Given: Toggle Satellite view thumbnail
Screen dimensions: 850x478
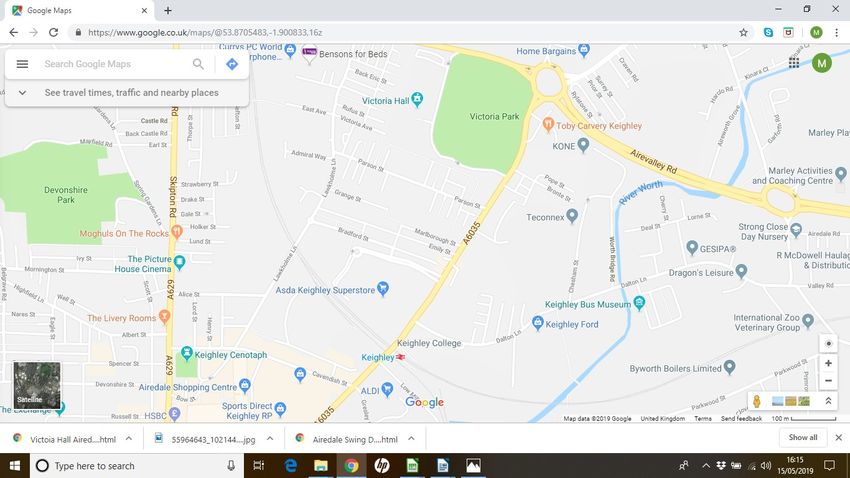Looking at the screenshot, I should [x=37, y=385].
